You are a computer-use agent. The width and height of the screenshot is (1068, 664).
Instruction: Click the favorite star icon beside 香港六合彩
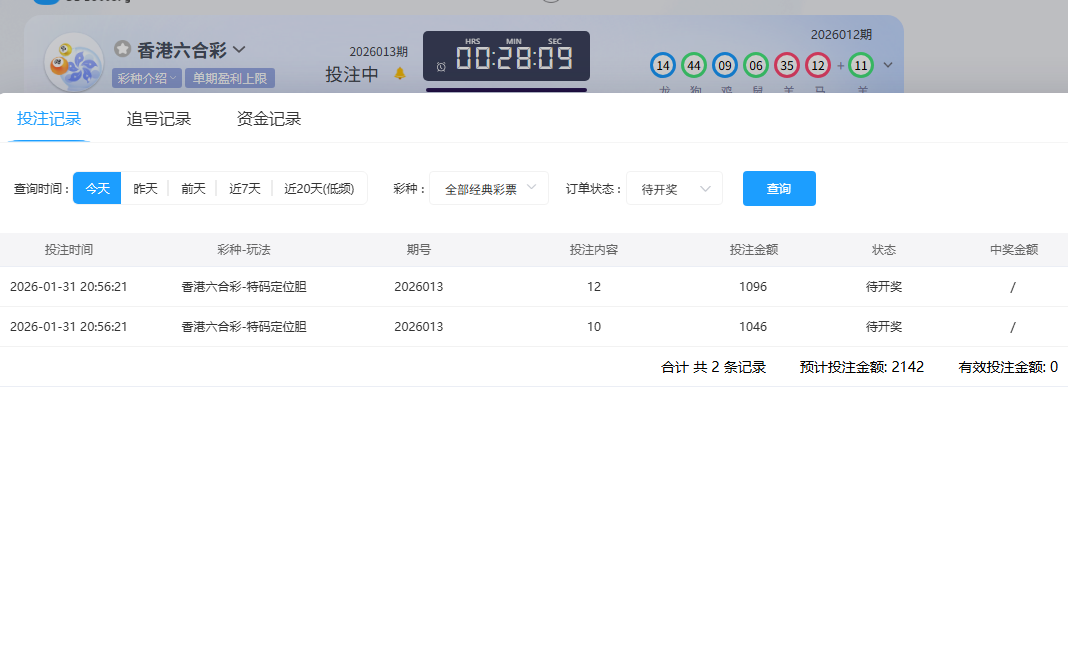(x=122, y=48)
